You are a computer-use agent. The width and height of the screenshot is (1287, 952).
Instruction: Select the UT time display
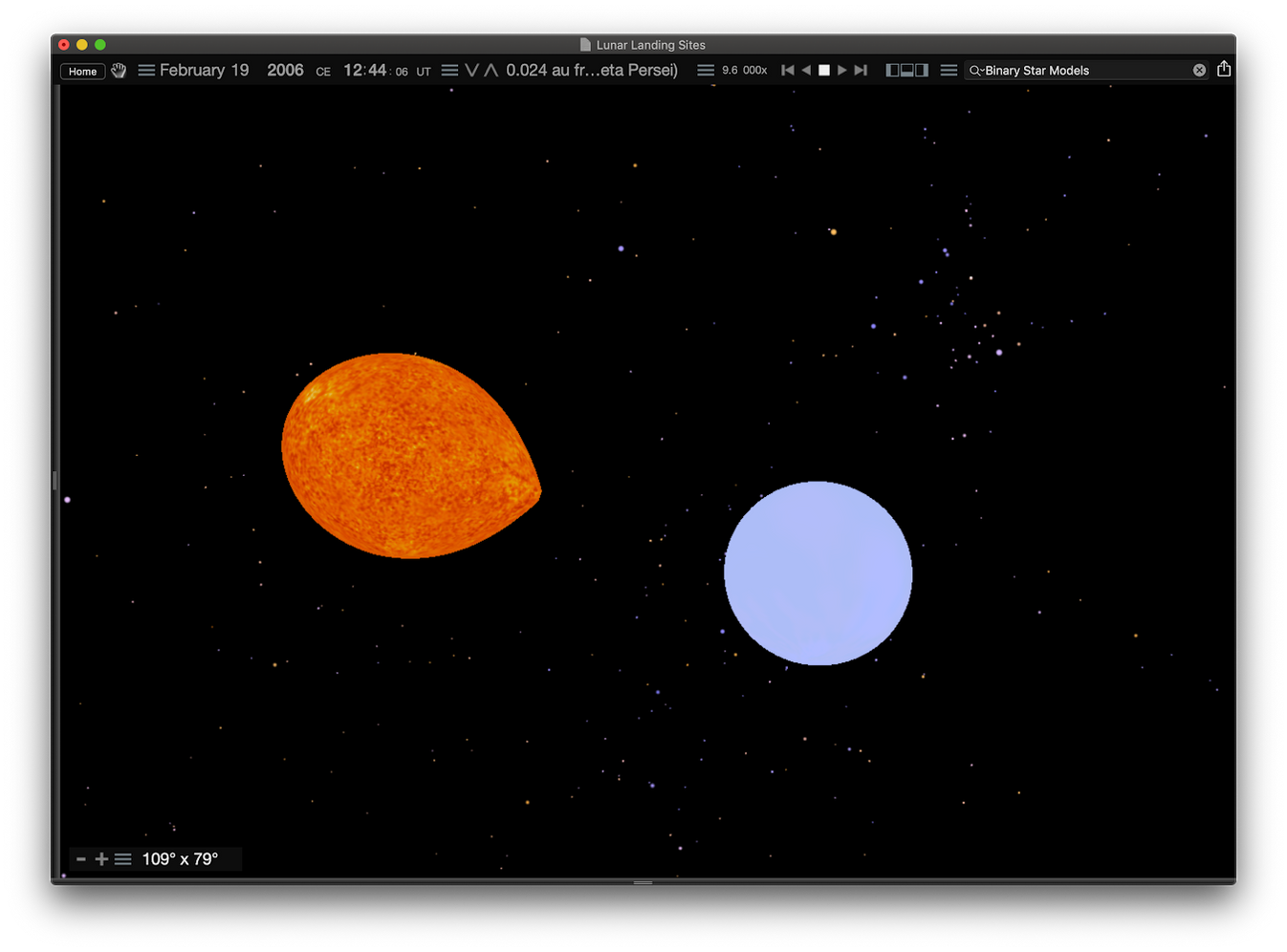click(423, 71)
